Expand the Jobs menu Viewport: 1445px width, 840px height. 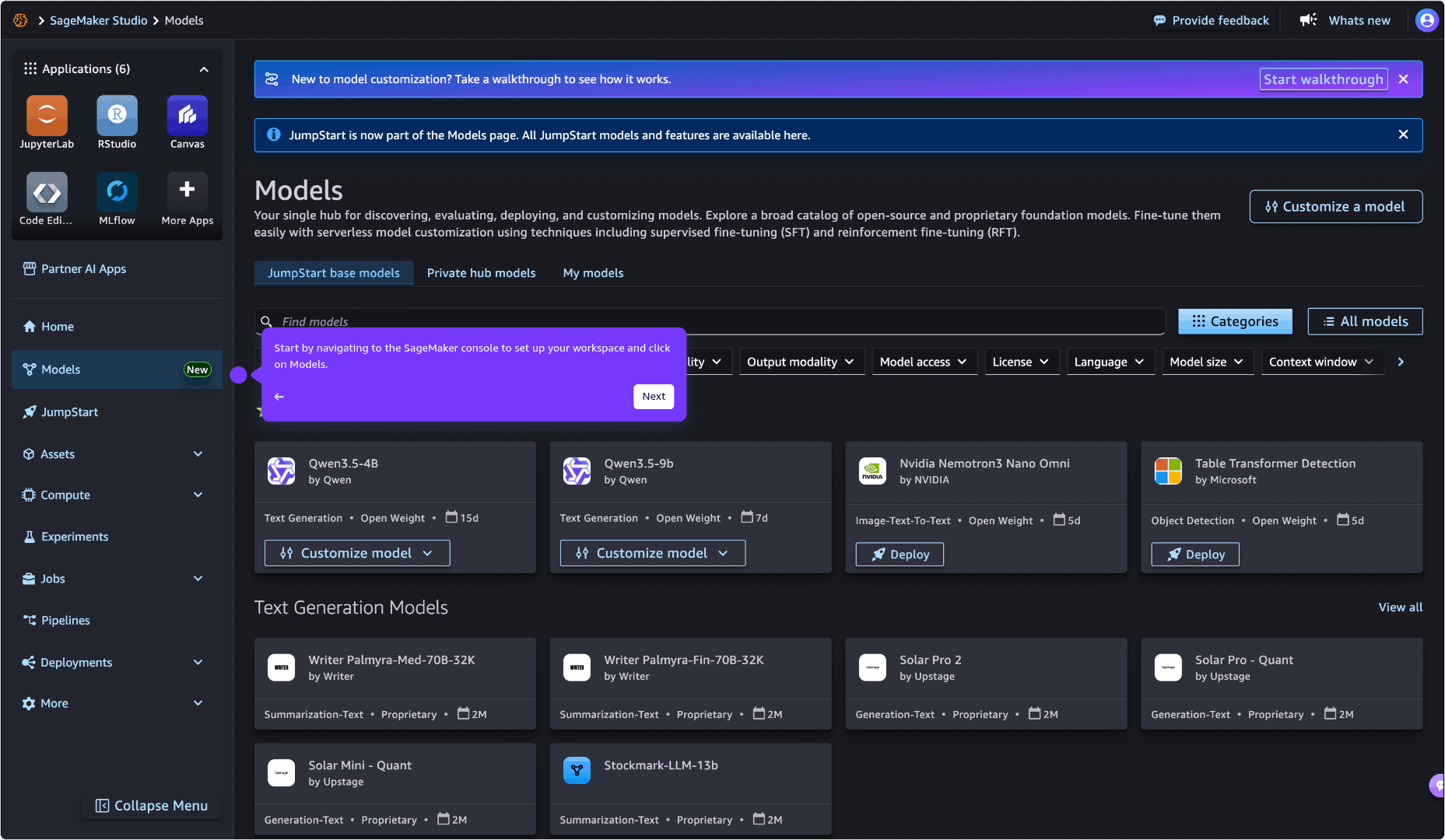pyautogui.click(x=198, y=579)
